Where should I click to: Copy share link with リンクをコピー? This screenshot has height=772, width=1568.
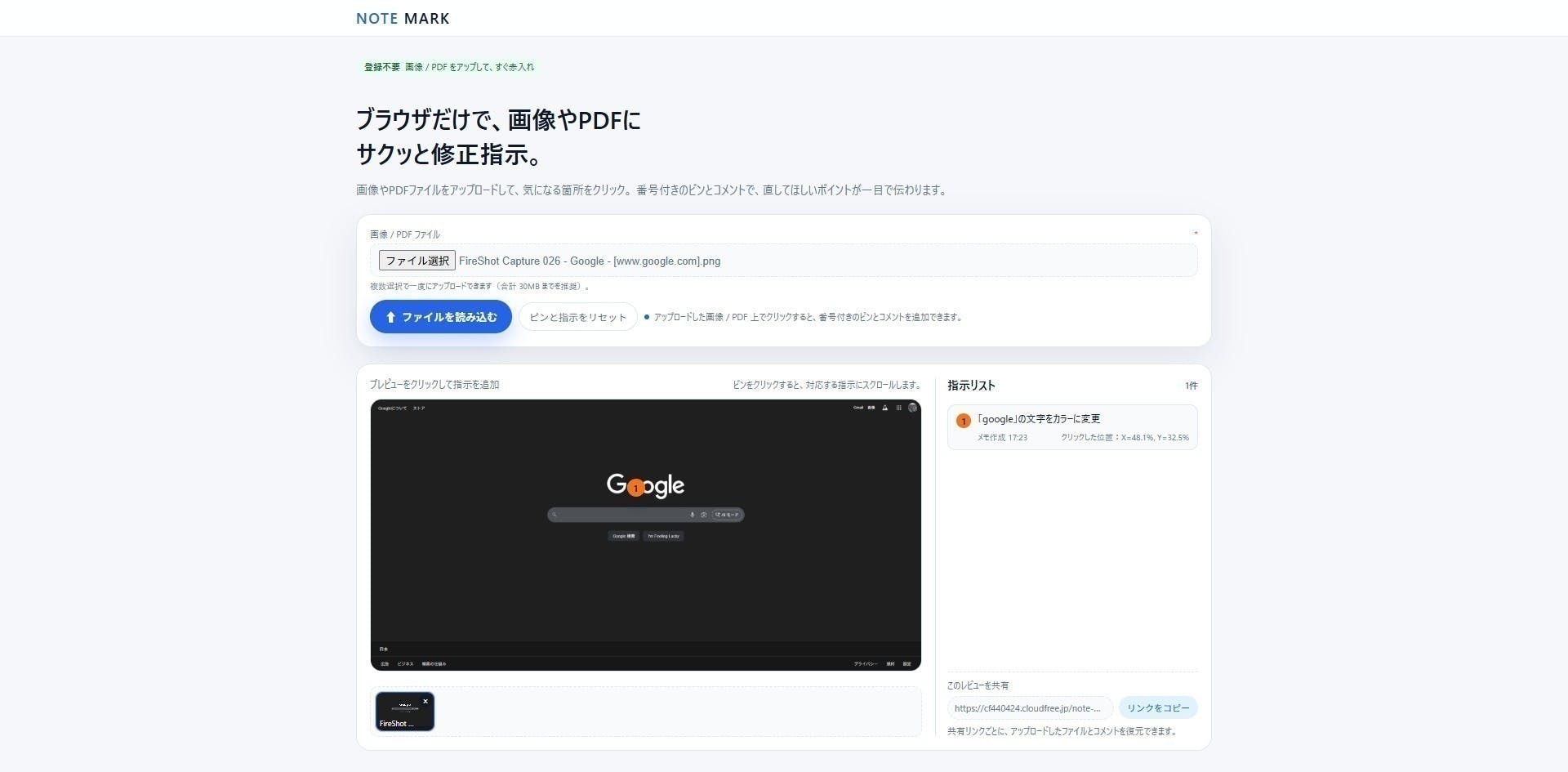1157,708
